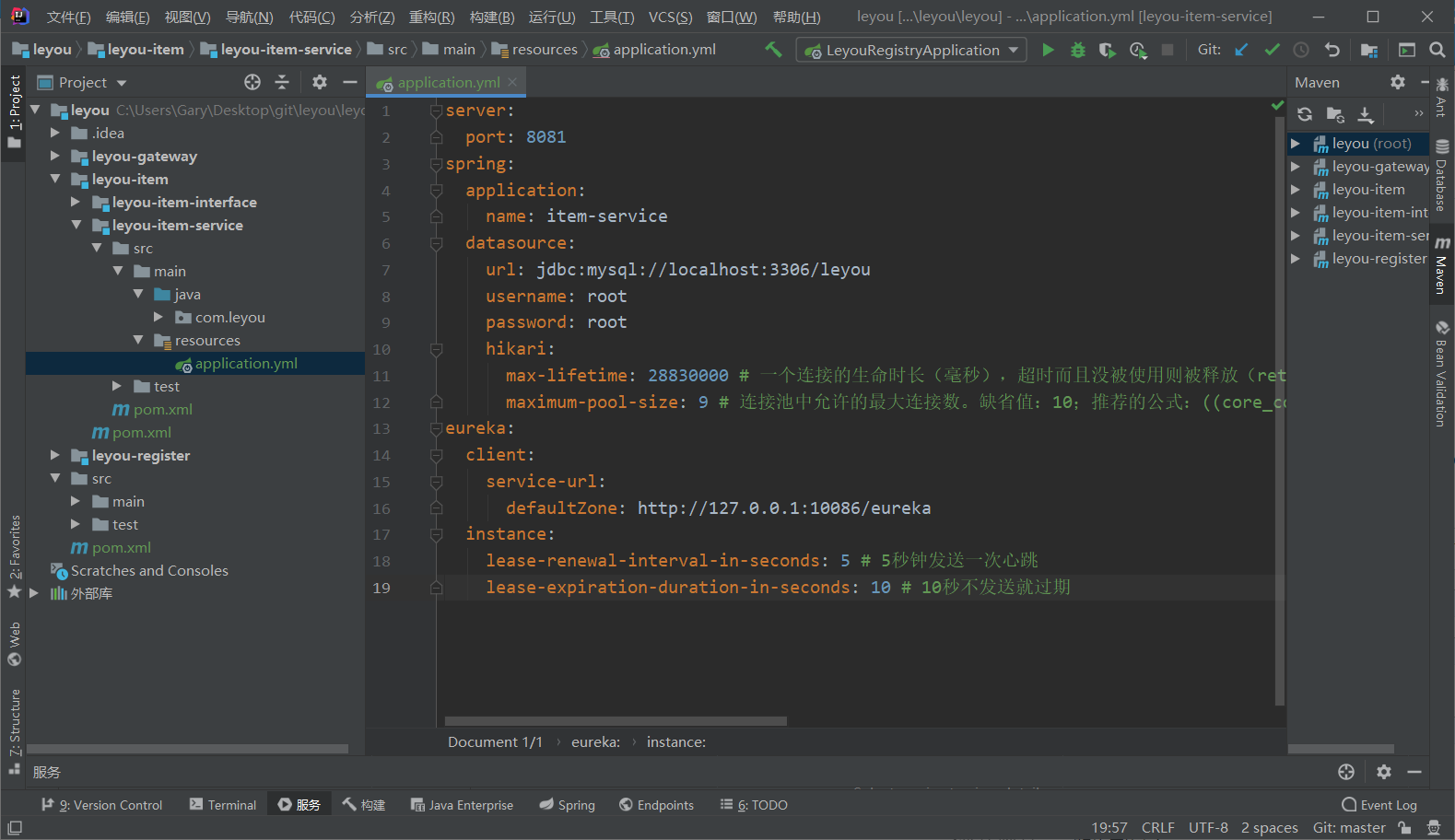The image size is (1455, 840).
Task: Open the Search Everywhere magnifier icon
Action: [x=1437, y=50]
